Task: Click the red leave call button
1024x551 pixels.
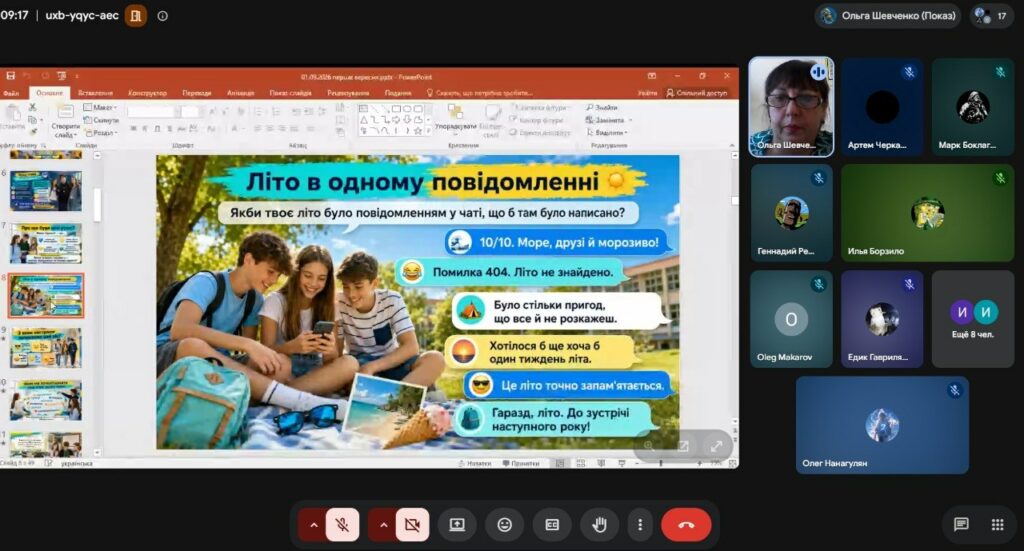Action: click(x=686, y=524)
